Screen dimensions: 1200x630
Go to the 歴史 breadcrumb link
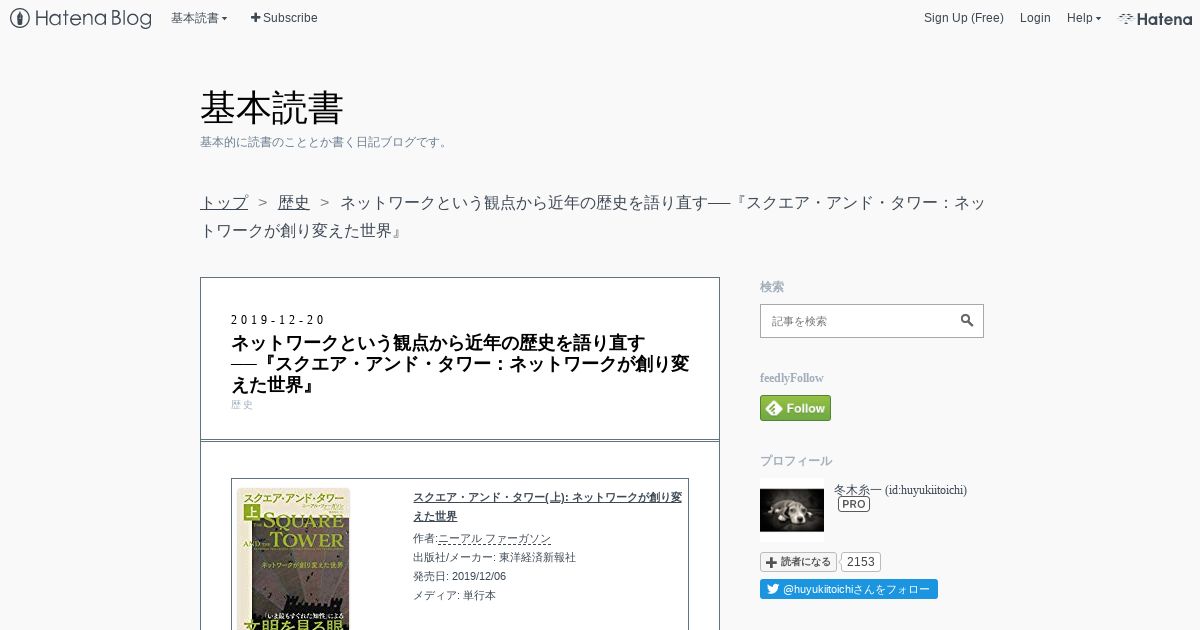tap(294, 202)
